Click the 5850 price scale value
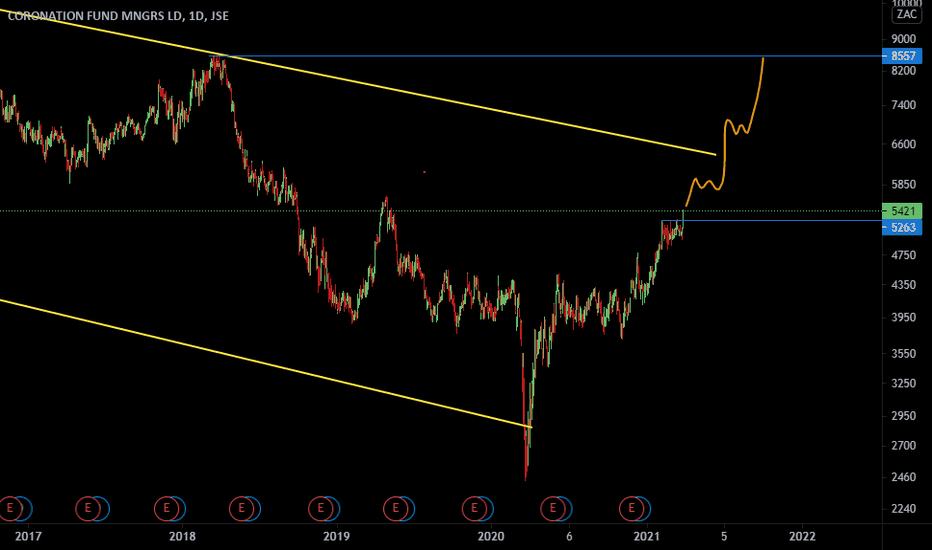Screen dimensions: 932x550 click(903, 184)
